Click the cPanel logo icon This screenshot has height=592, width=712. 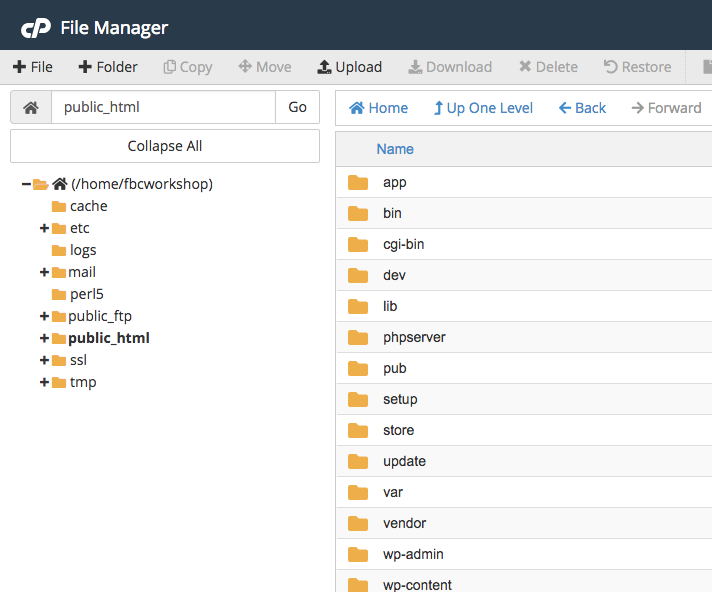coord(36,27)
